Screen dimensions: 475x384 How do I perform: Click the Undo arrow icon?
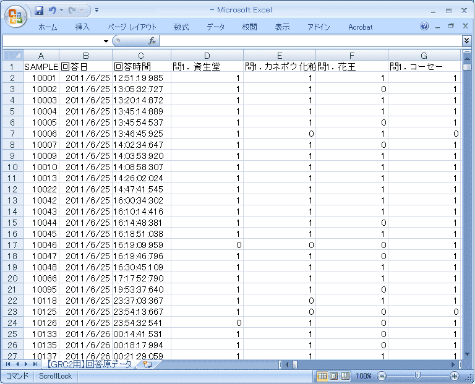point(52,11)
